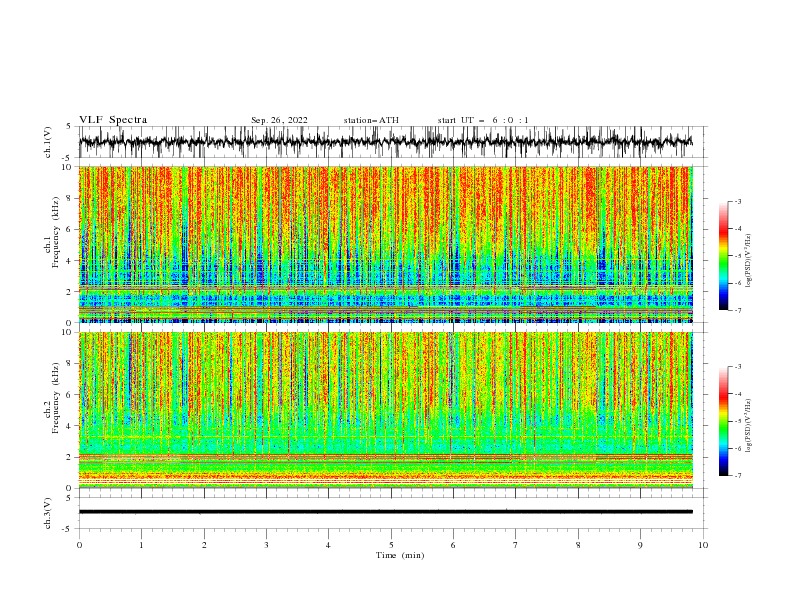Image resolution: width=792 pixels, height=612 pixels.
Task: Click the "ch.3(V)" axis label
Action: 48,513
